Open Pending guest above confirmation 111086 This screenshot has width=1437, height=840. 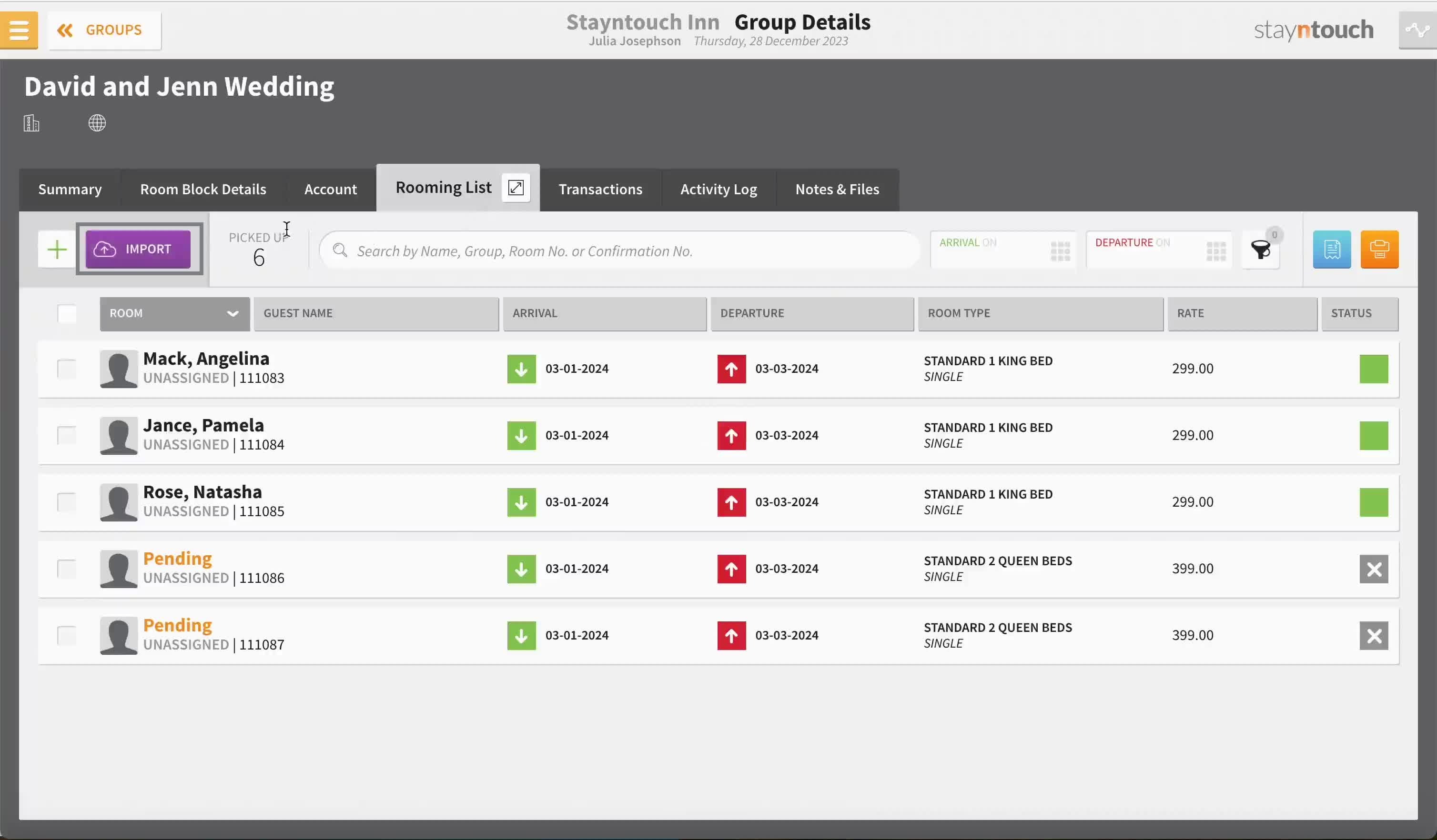pyautogui.click(x=177, y=559)
